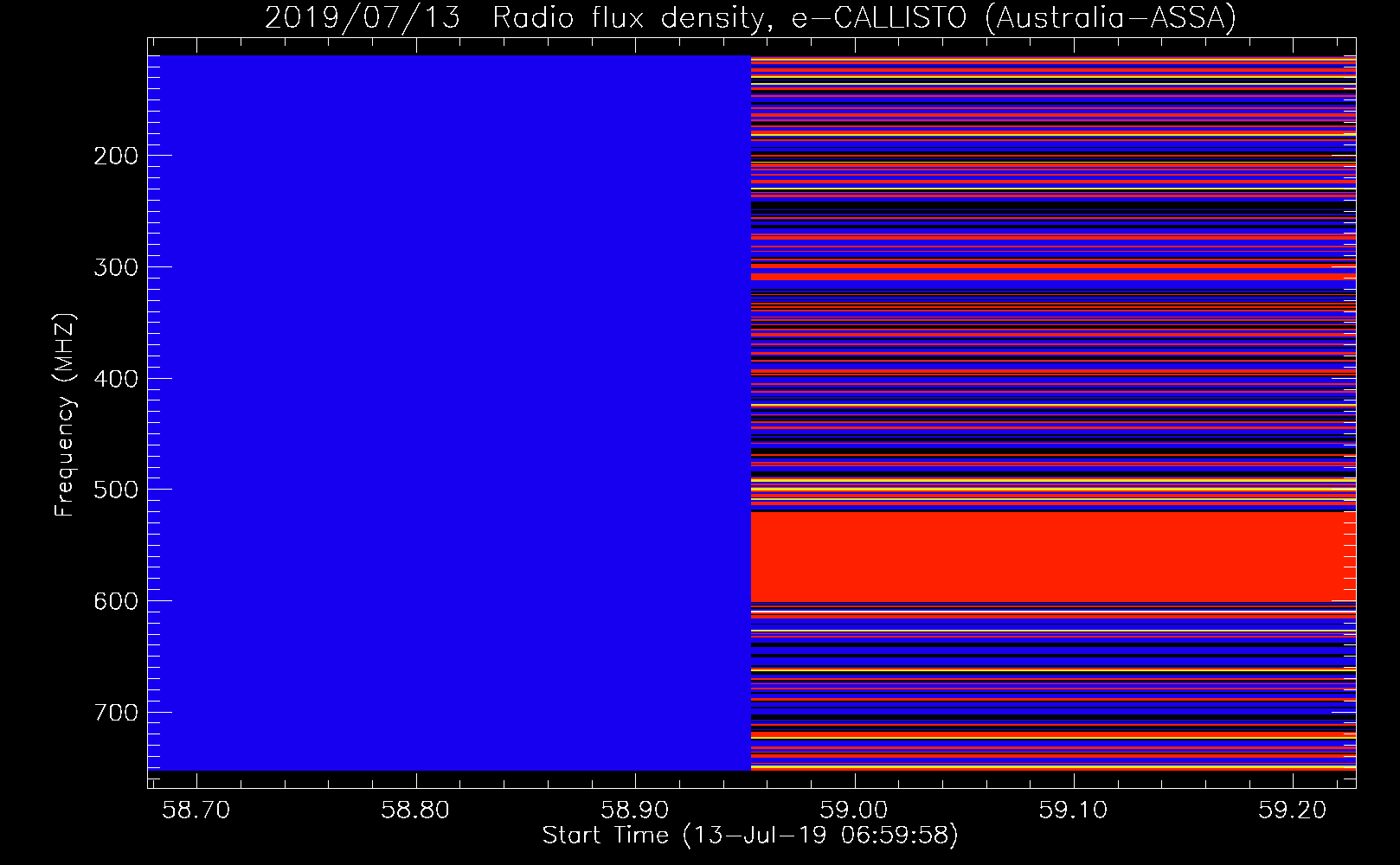Click the 58.70 time tick label
Image resolution: width=1400 pixels, height=865 pixels.
tap(196, 810)
